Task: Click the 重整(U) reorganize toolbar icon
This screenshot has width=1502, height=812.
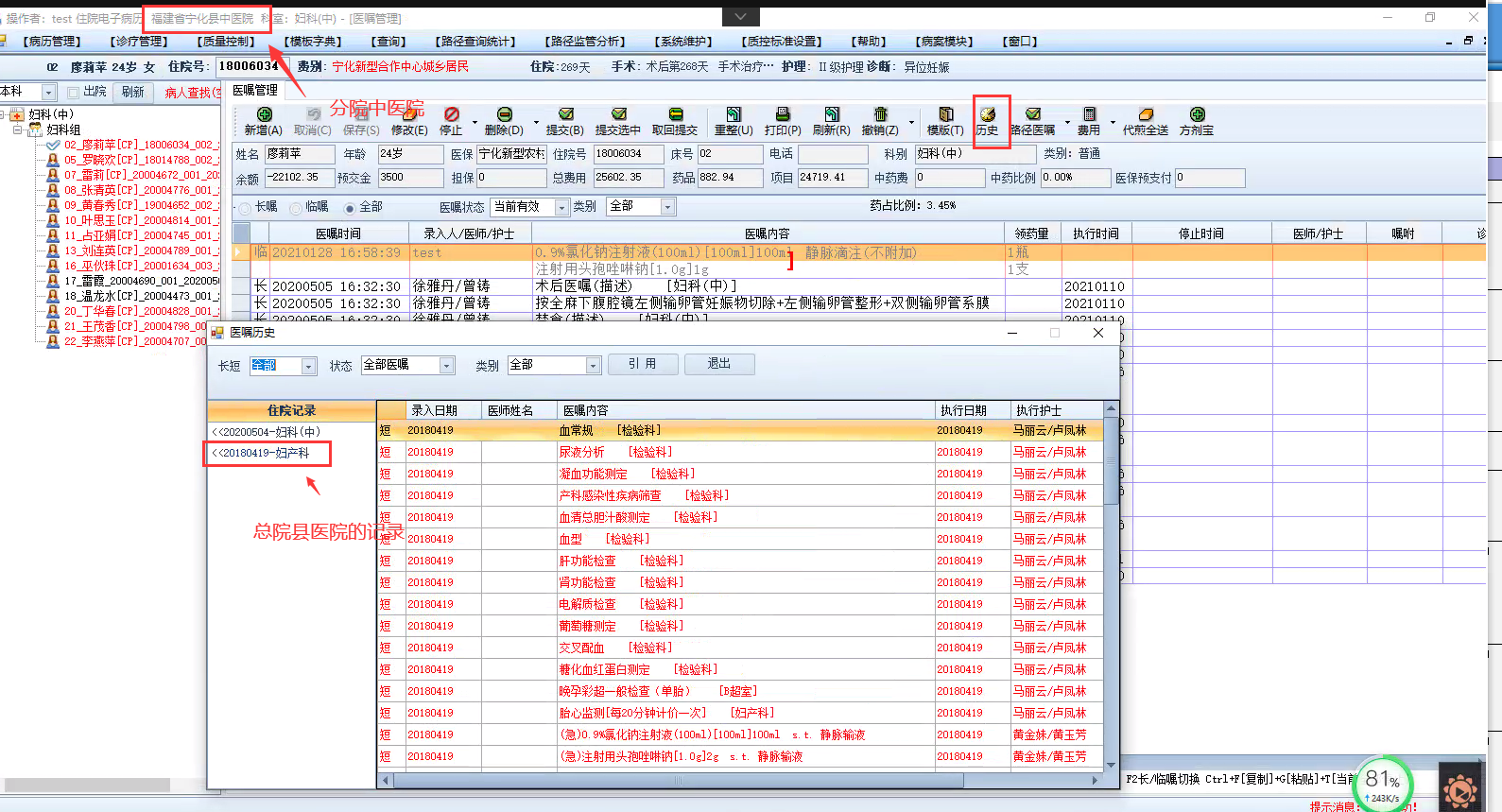Action: click(734, 114)
